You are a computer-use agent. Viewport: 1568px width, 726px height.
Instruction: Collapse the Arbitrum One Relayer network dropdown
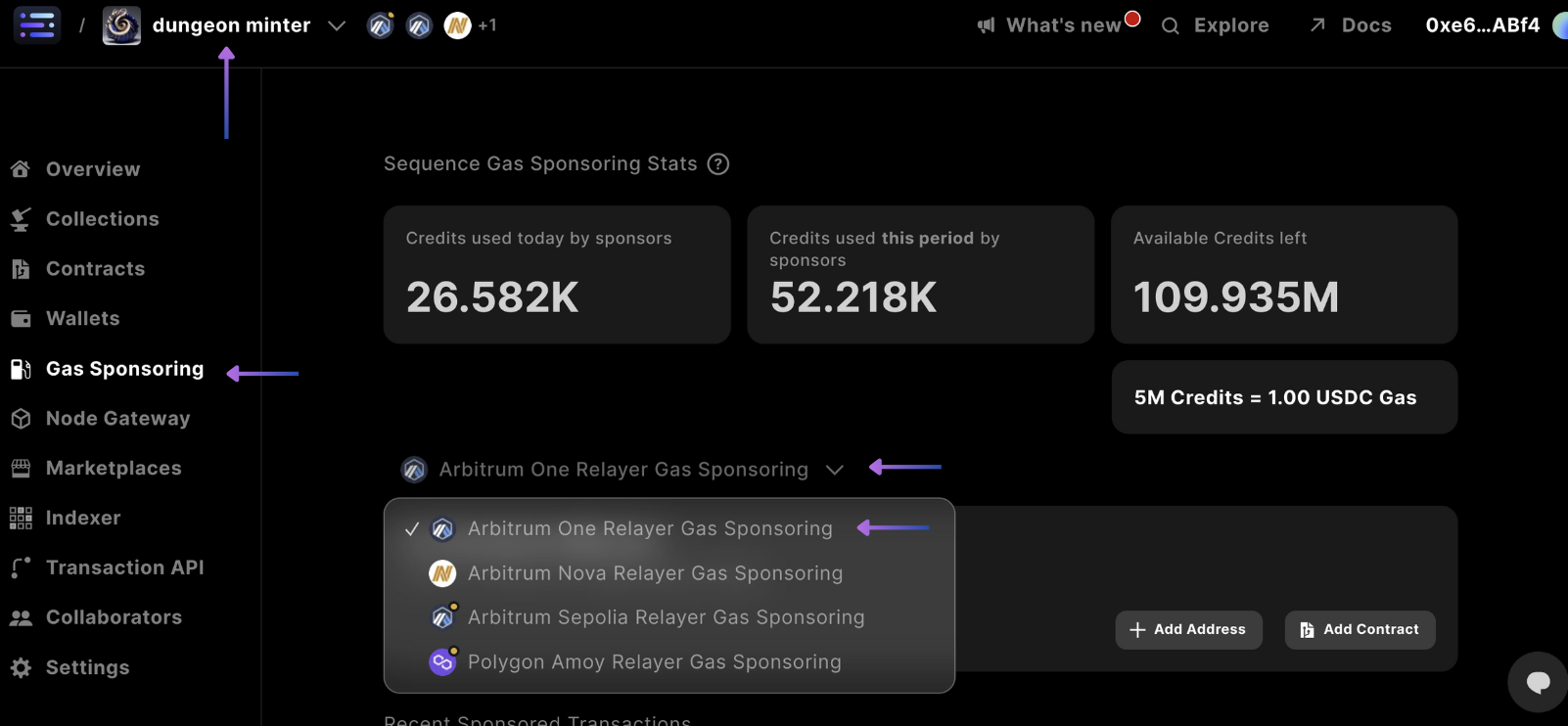coord(834,470)
